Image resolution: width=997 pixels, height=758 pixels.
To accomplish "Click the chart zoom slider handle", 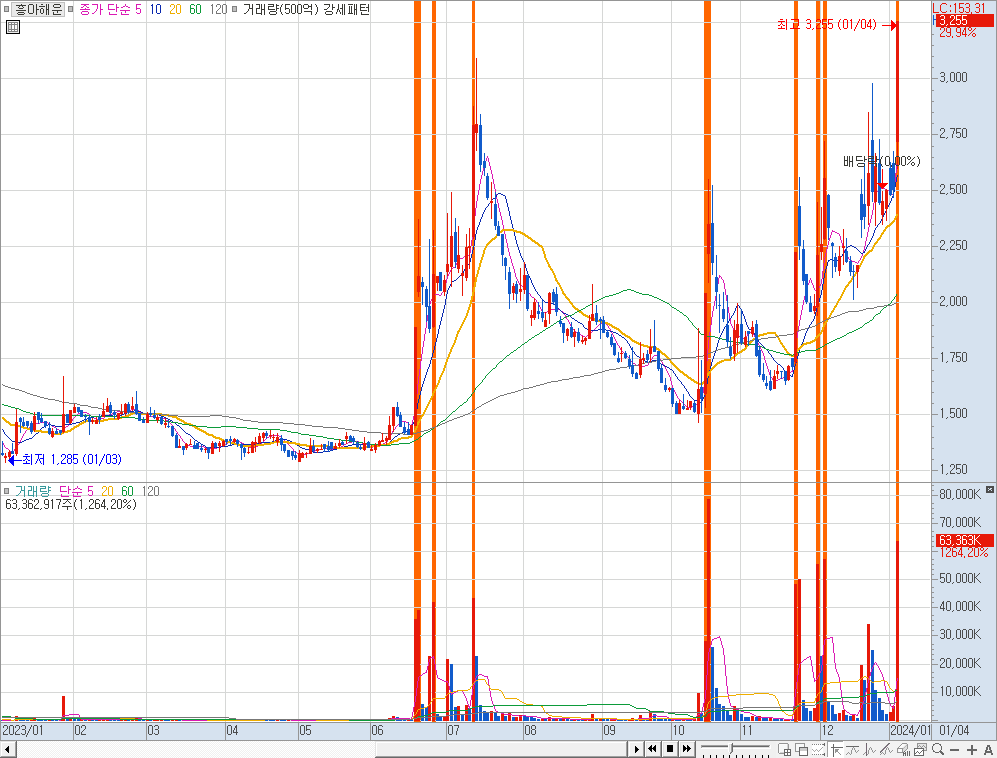I will [731, 748].
